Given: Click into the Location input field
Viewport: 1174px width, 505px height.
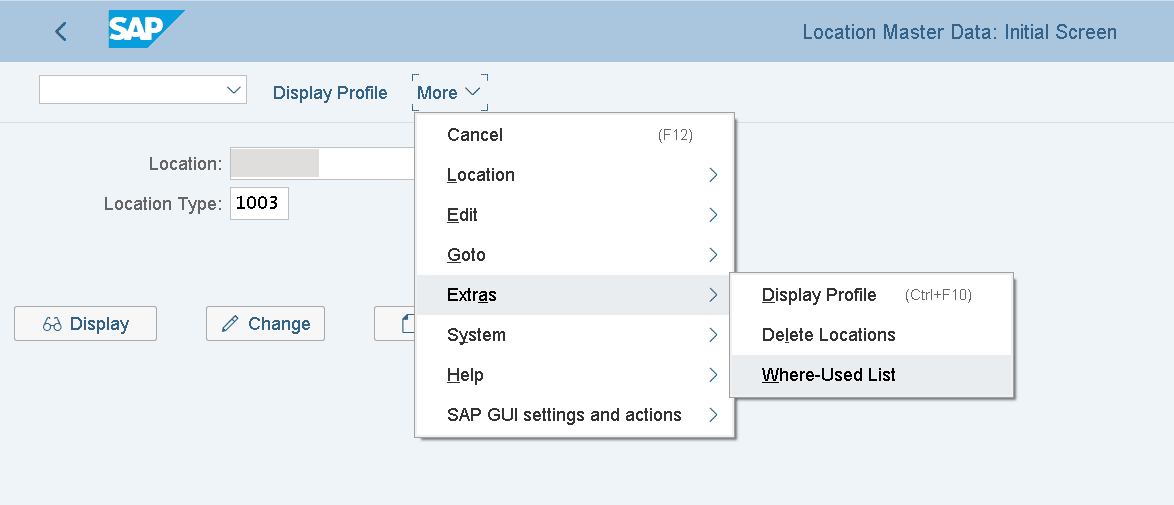Looking at the screenshot, I should pyautogui.click(x=320, y=164).
